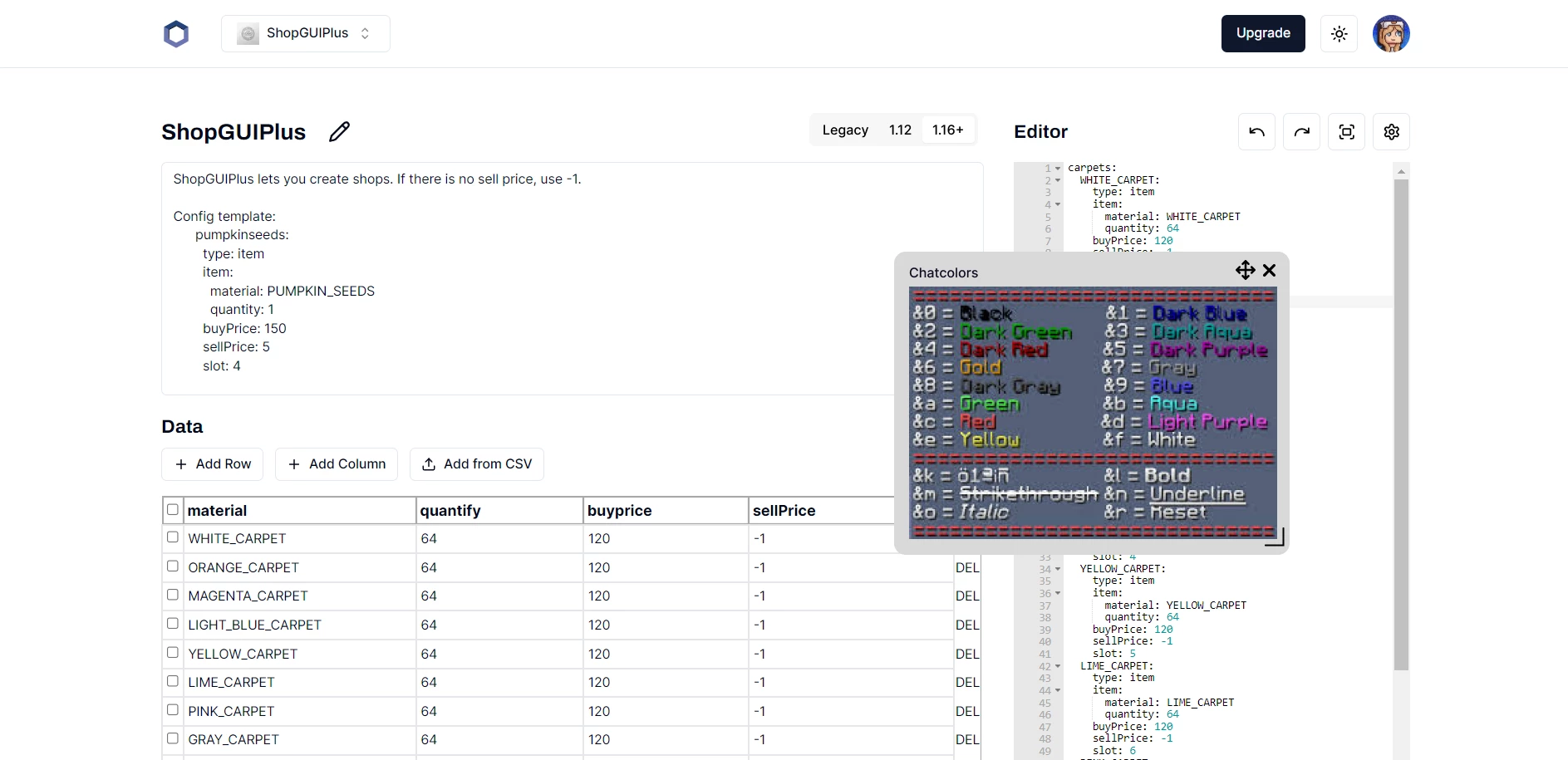Click the hexagon app logo
This screenshot has width=1568, height=760.
coord(176,33)
